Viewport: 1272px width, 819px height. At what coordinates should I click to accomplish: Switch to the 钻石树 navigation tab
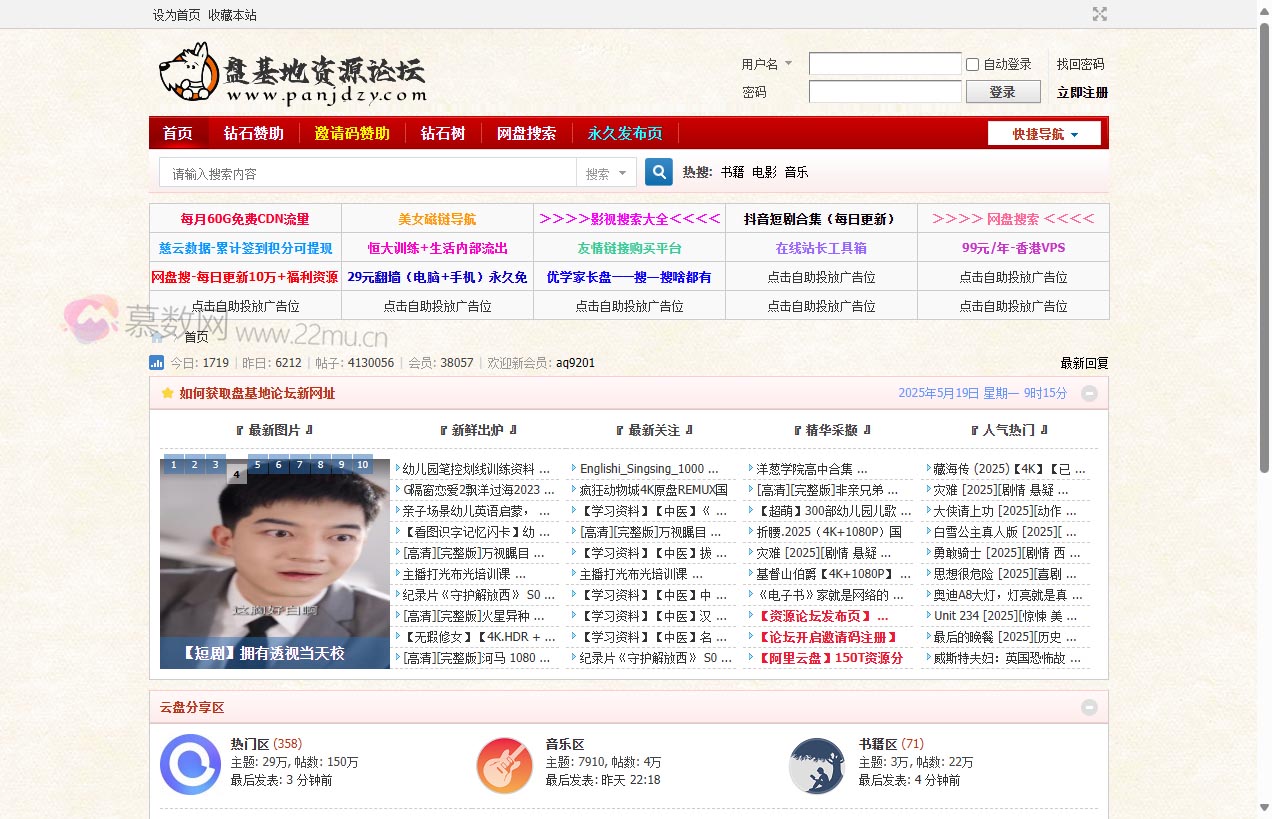tap(443, 132)
